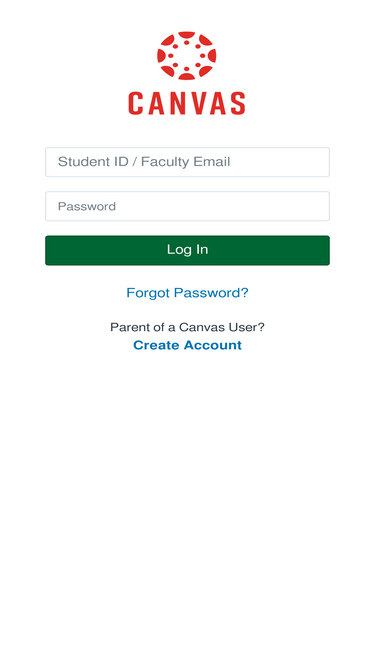Start password recovery via Forgot Password?
The image size is (375, 667).
(188, 293)
